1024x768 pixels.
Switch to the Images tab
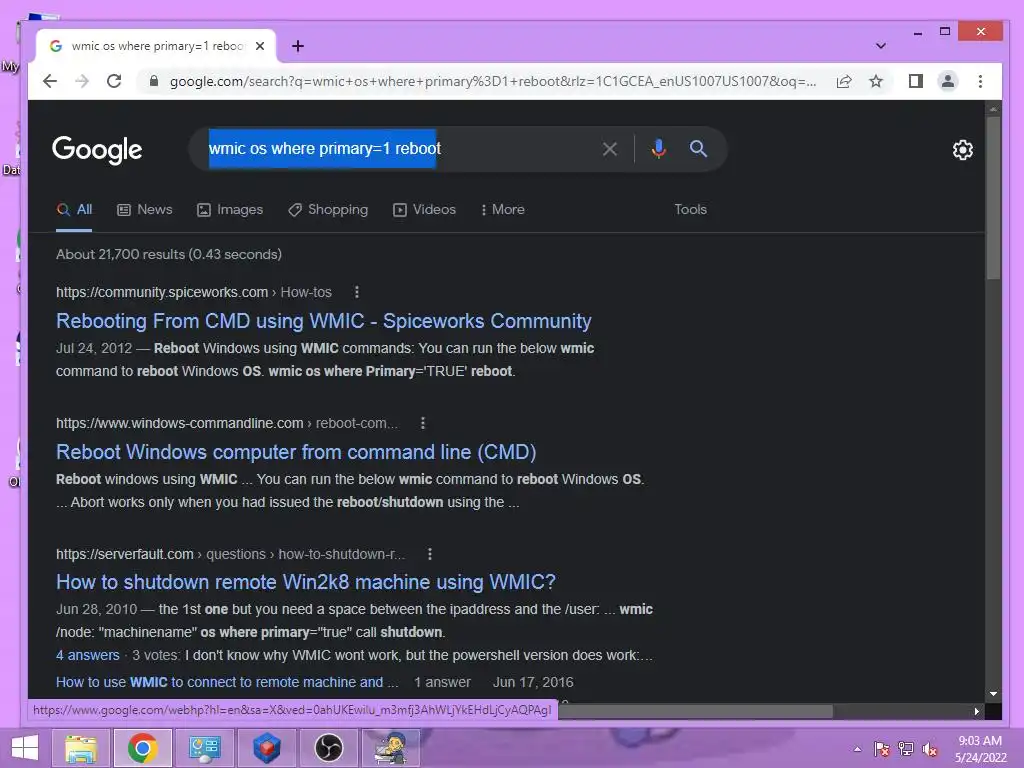point(230,210)
